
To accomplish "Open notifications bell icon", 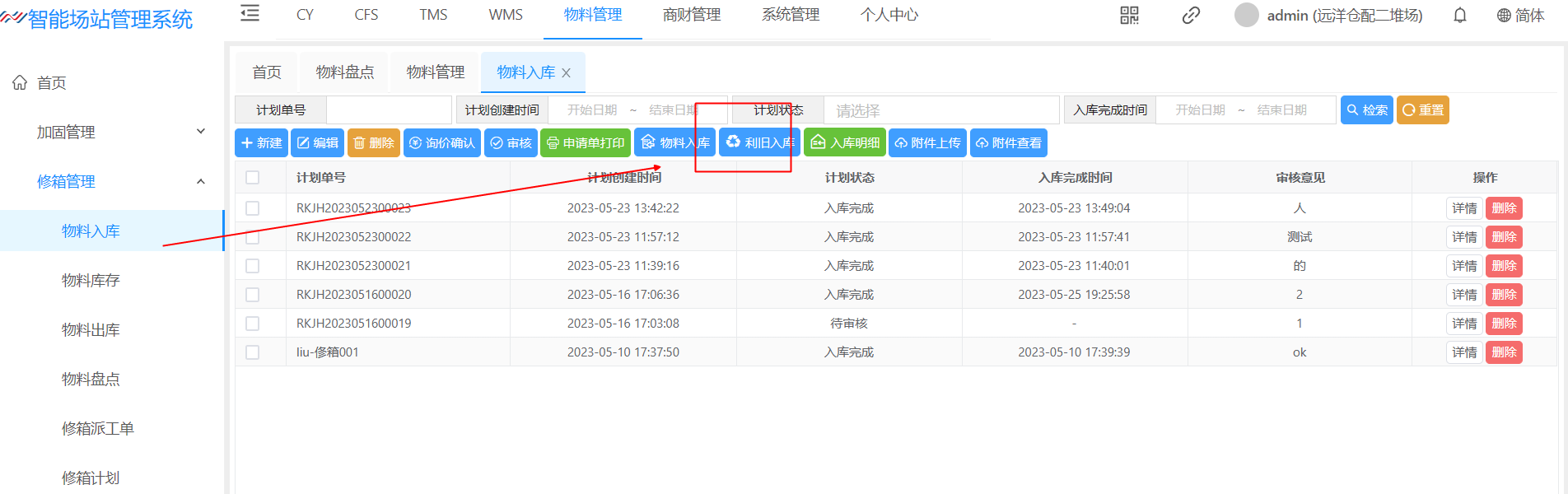I will click(x=1459, y=16).
